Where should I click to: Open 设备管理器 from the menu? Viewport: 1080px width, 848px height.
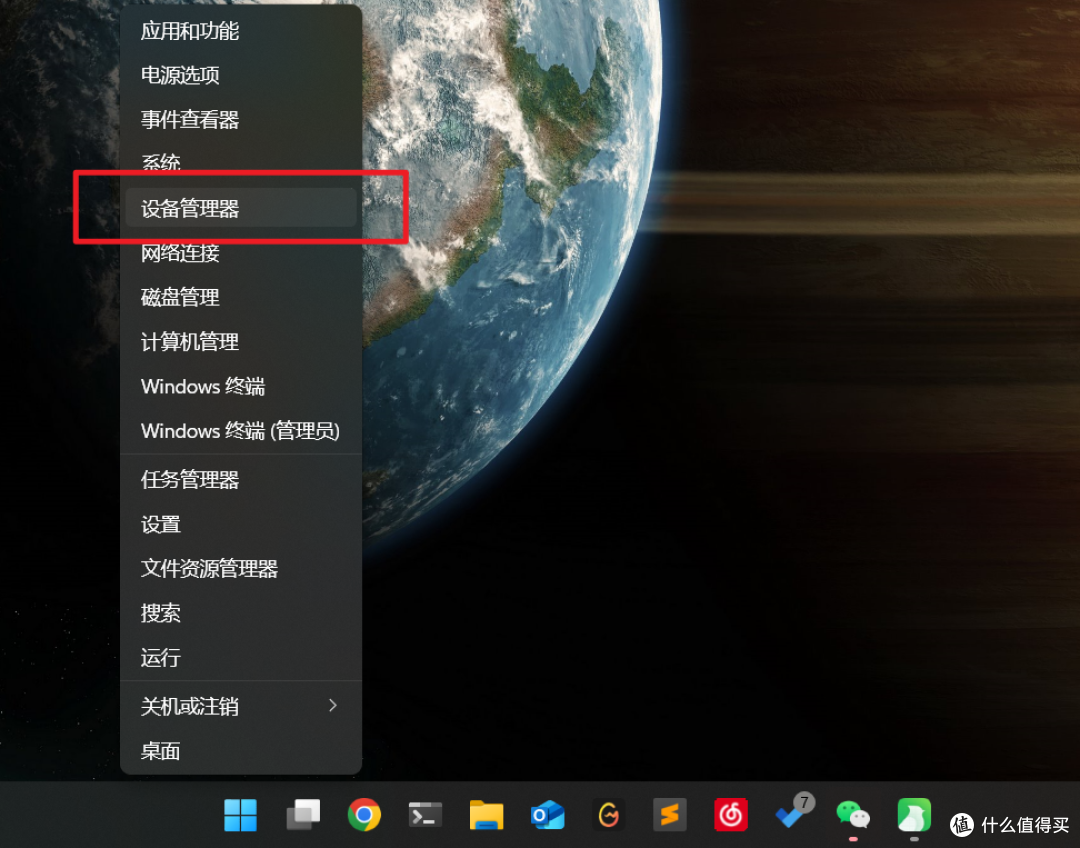click(x=241, y=208)
